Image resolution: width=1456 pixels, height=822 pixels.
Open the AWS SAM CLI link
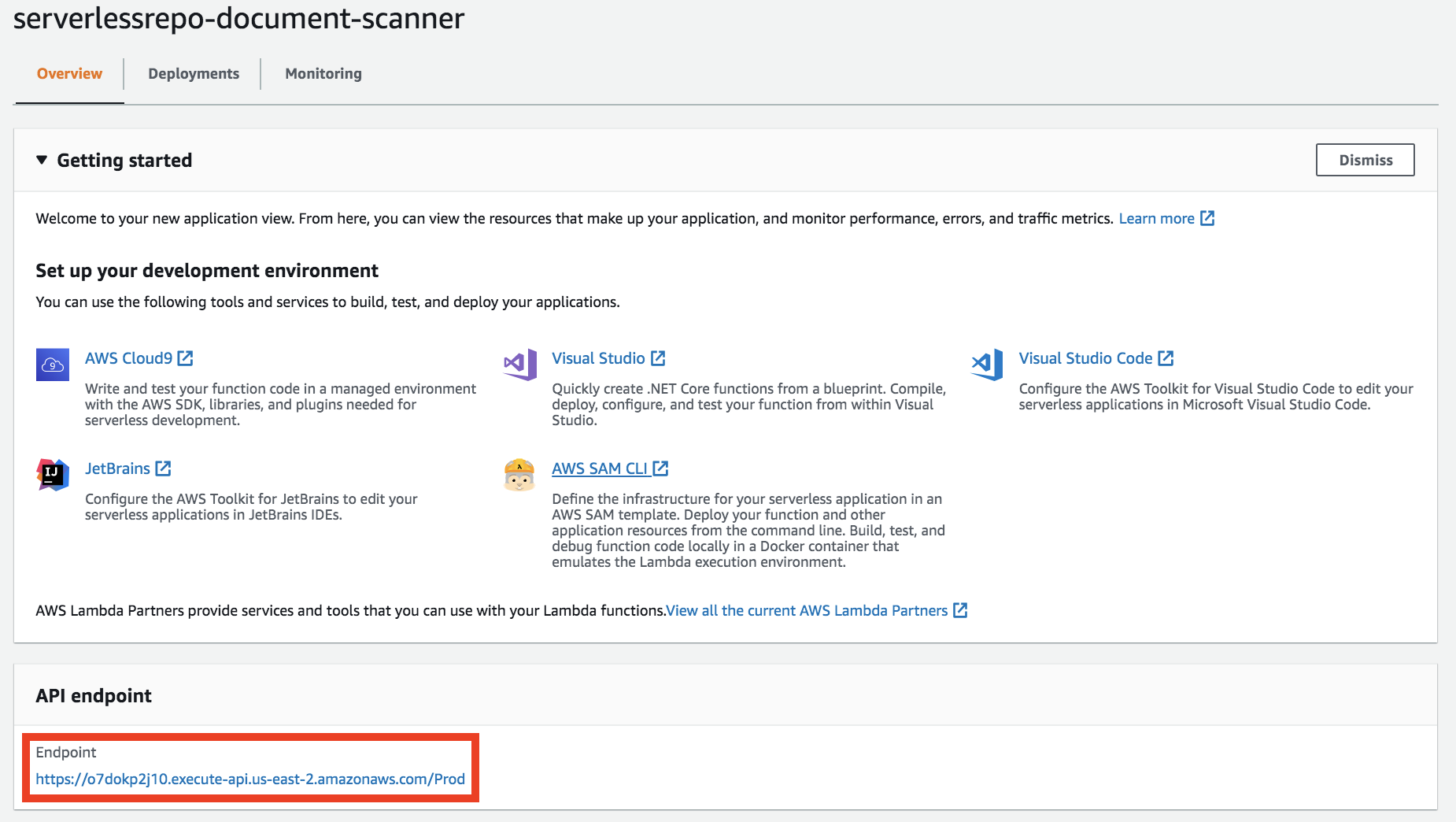click(600, 468)
